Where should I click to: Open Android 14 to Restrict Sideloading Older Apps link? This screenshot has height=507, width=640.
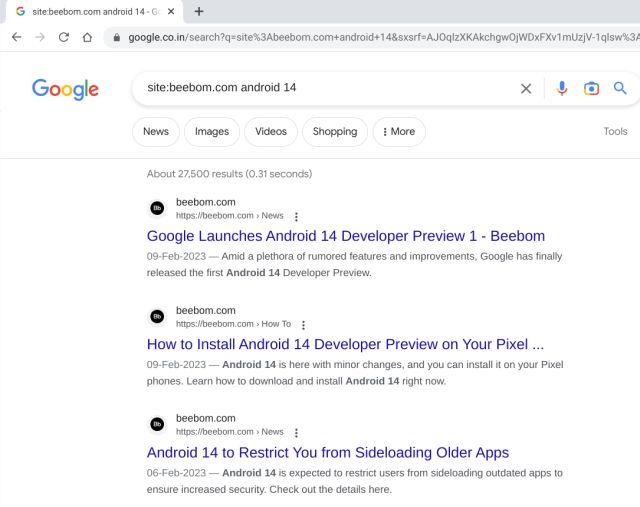328,452
